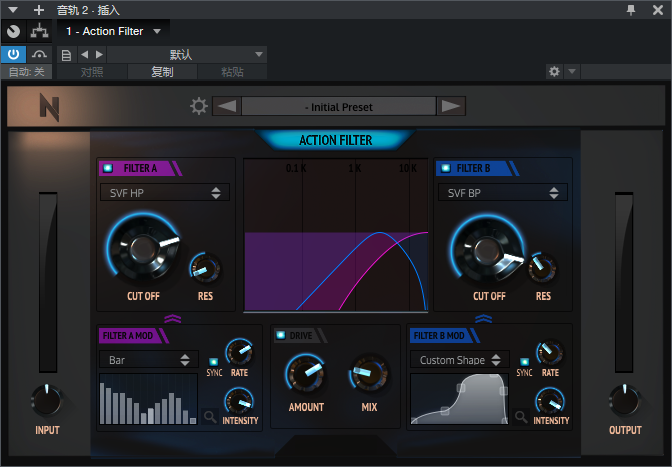This screenshot has height=467, width=672.
Task: Expand arrow next to host gear
Action: click(572, 71)
